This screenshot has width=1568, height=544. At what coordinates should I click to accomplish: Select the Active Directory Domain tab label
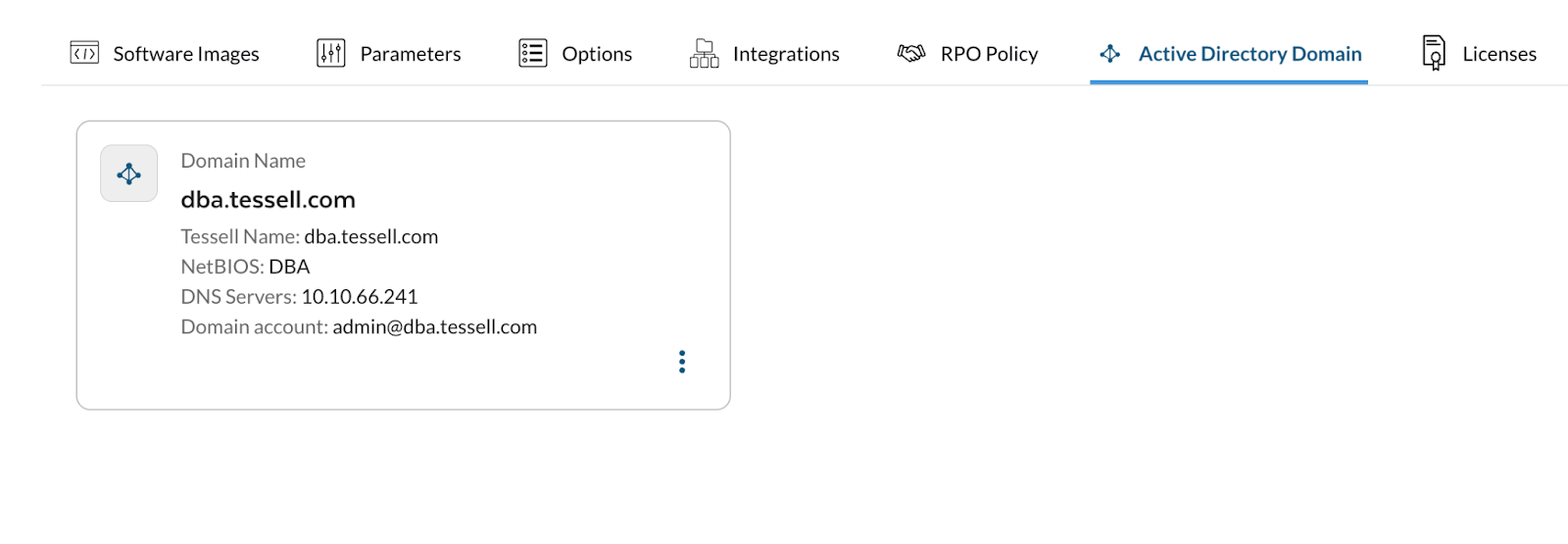tap(1249, 54)
